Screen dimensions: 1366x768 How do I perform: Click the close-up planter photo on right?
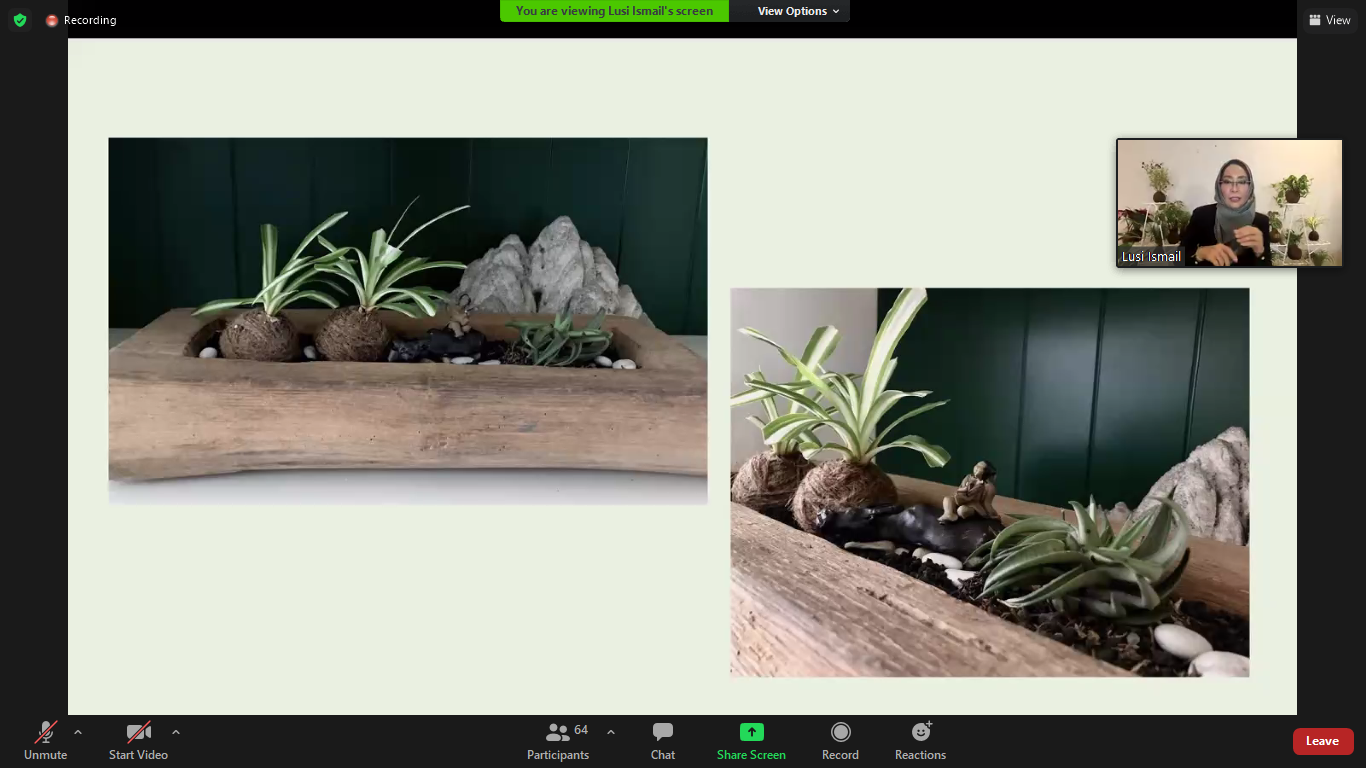[x=989, y=482]
